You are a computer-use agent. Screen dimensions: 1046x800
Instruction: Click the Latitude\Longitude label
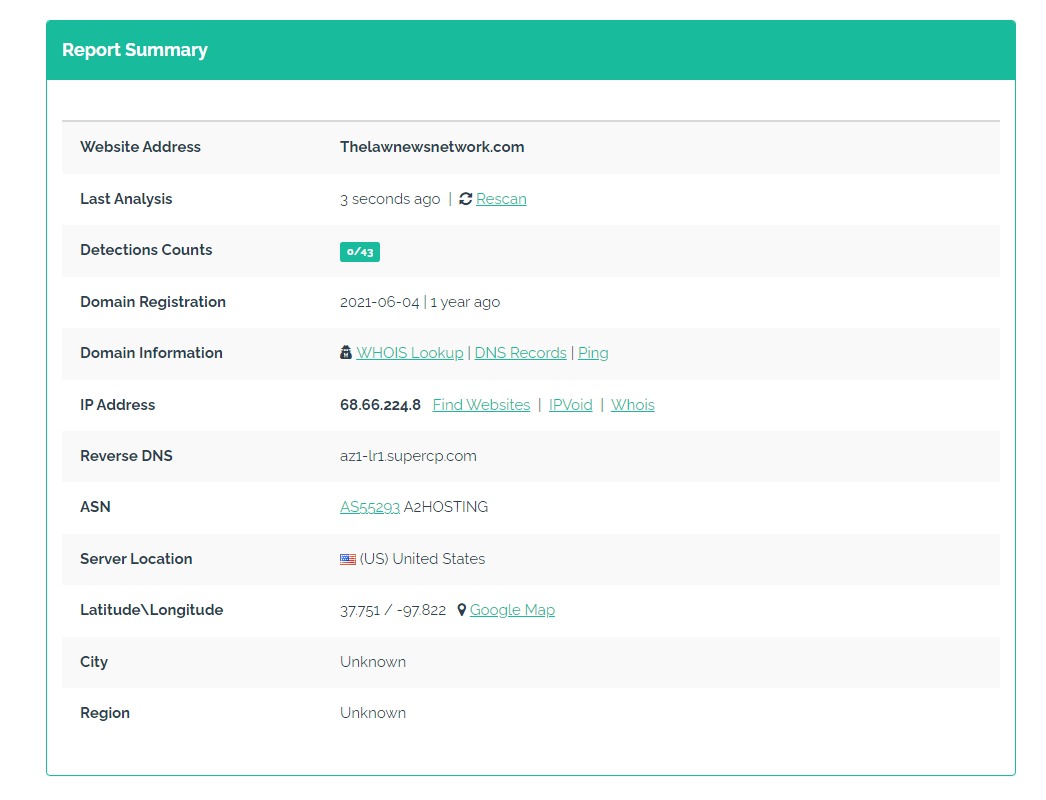(151, 610)
